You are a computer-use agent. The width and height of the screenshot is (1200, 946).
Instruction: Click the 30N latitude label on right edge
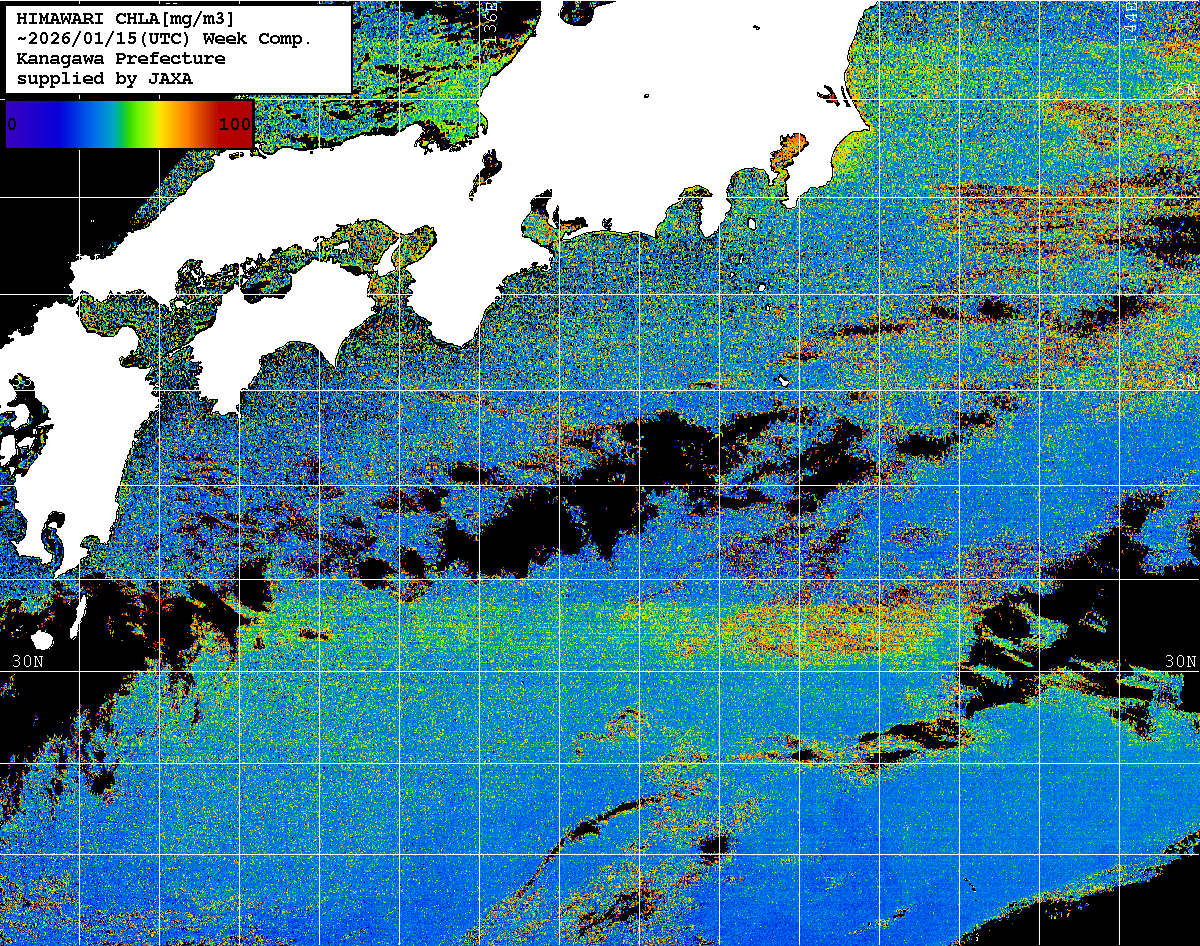1180,661
